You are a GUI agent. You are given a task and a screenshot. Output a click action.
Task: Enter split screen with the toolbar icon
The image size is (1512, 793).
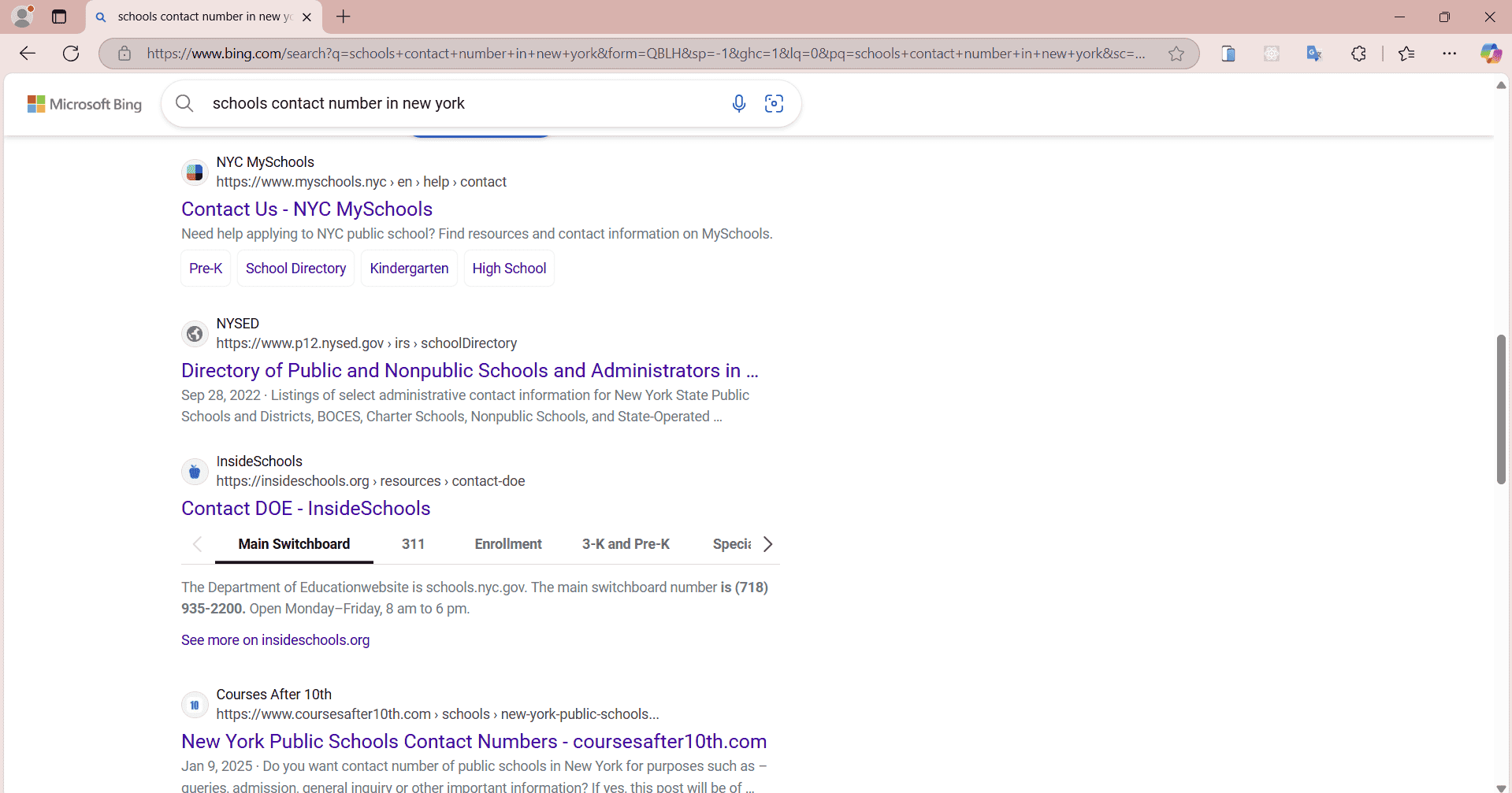tap(1228, 53)
